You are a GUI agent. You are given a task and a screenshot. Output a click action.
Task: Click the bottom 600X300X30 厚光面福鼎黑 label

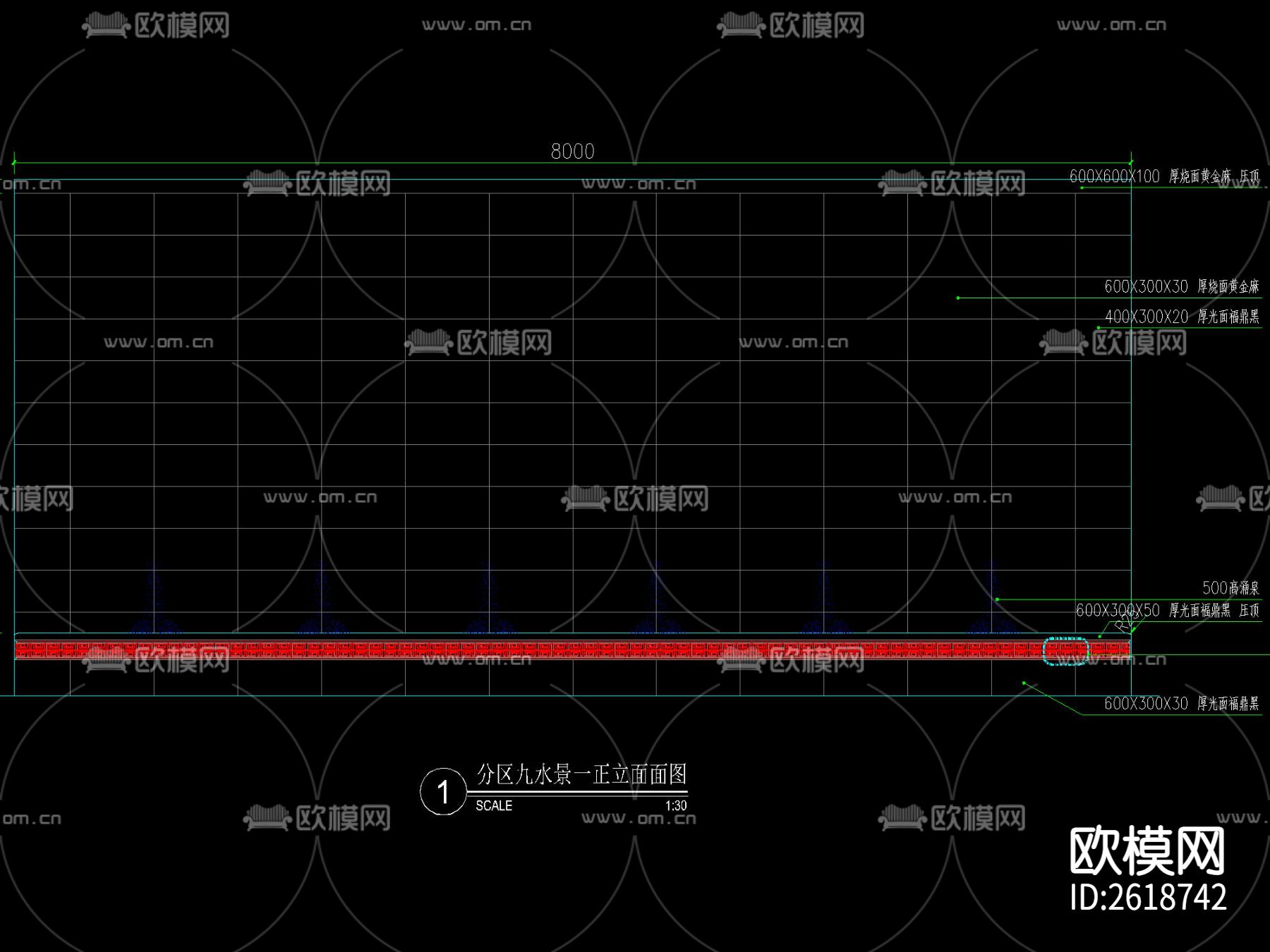tap(1182, 703)
